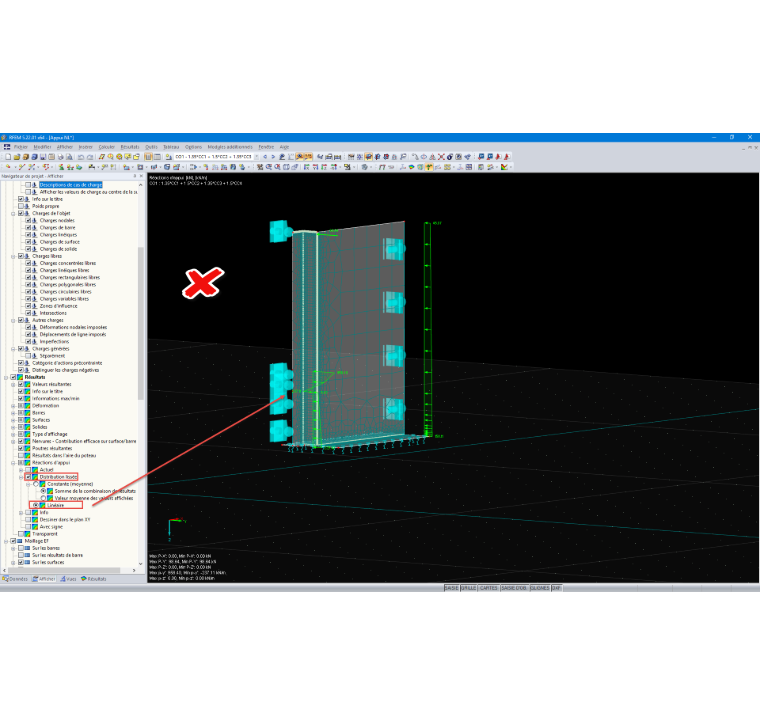Click the Redo arrow icon
This screenshot has height=725, width=760.
(x=90, y=157)
